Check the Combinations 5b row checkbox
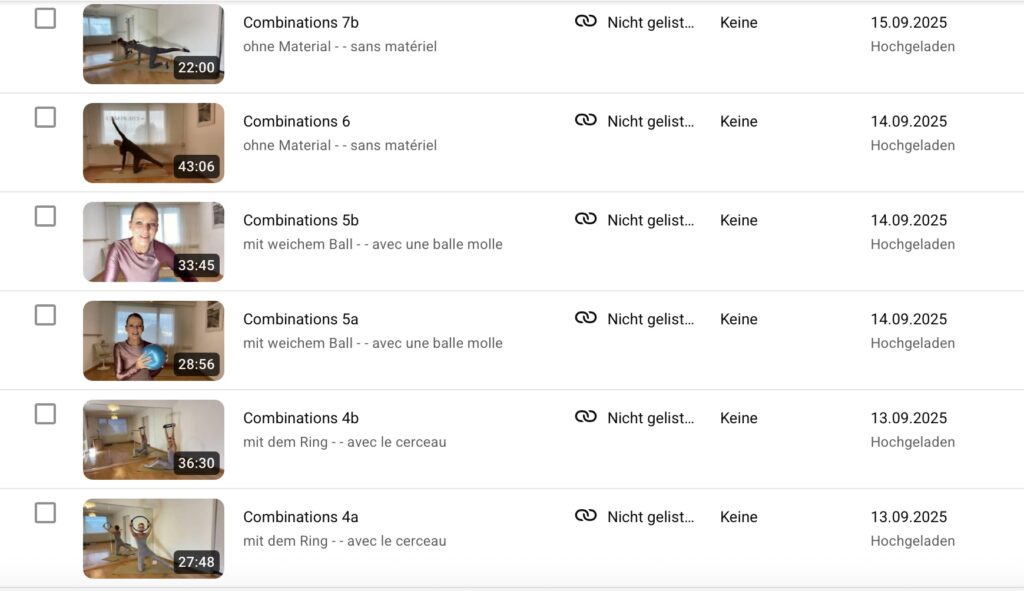 (x=45, y=216)
